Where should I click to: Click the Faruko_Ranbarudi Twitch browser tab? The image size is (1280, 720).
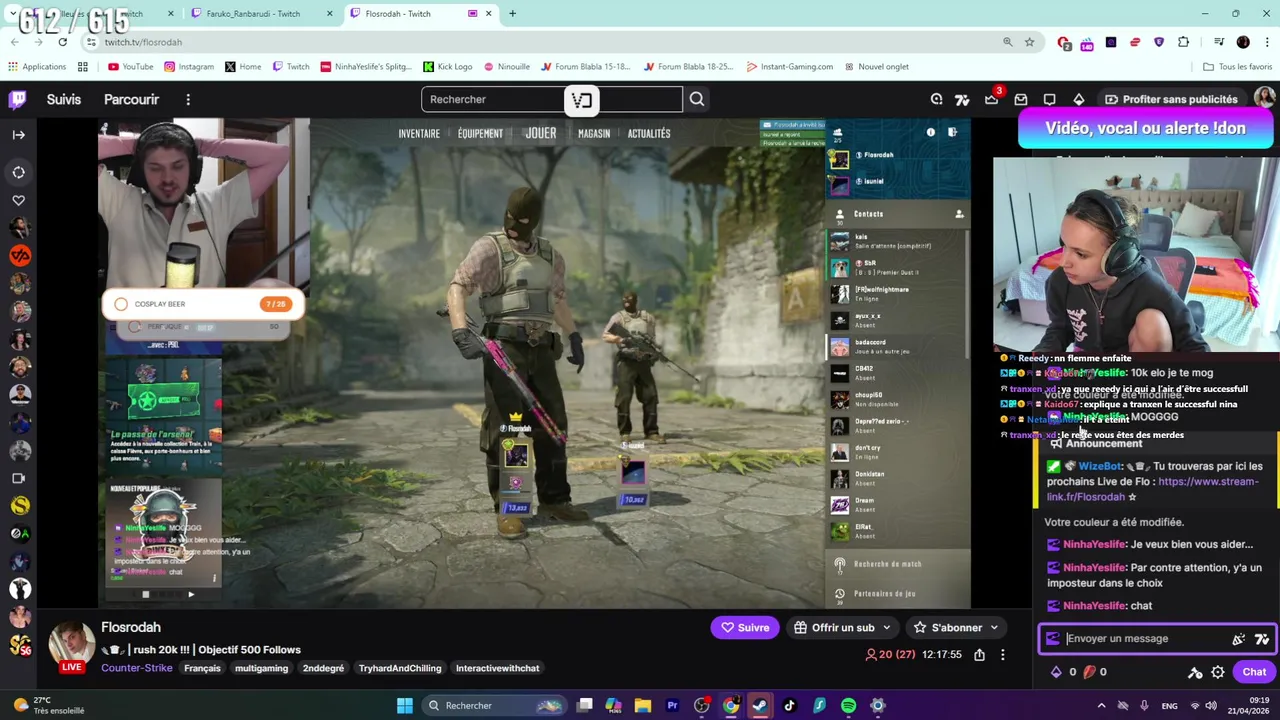(x=260, y=13)
